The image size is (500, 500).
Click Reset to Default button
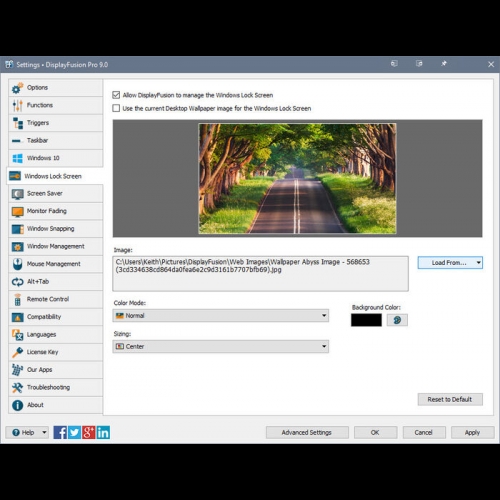click(x=450, y=399)
